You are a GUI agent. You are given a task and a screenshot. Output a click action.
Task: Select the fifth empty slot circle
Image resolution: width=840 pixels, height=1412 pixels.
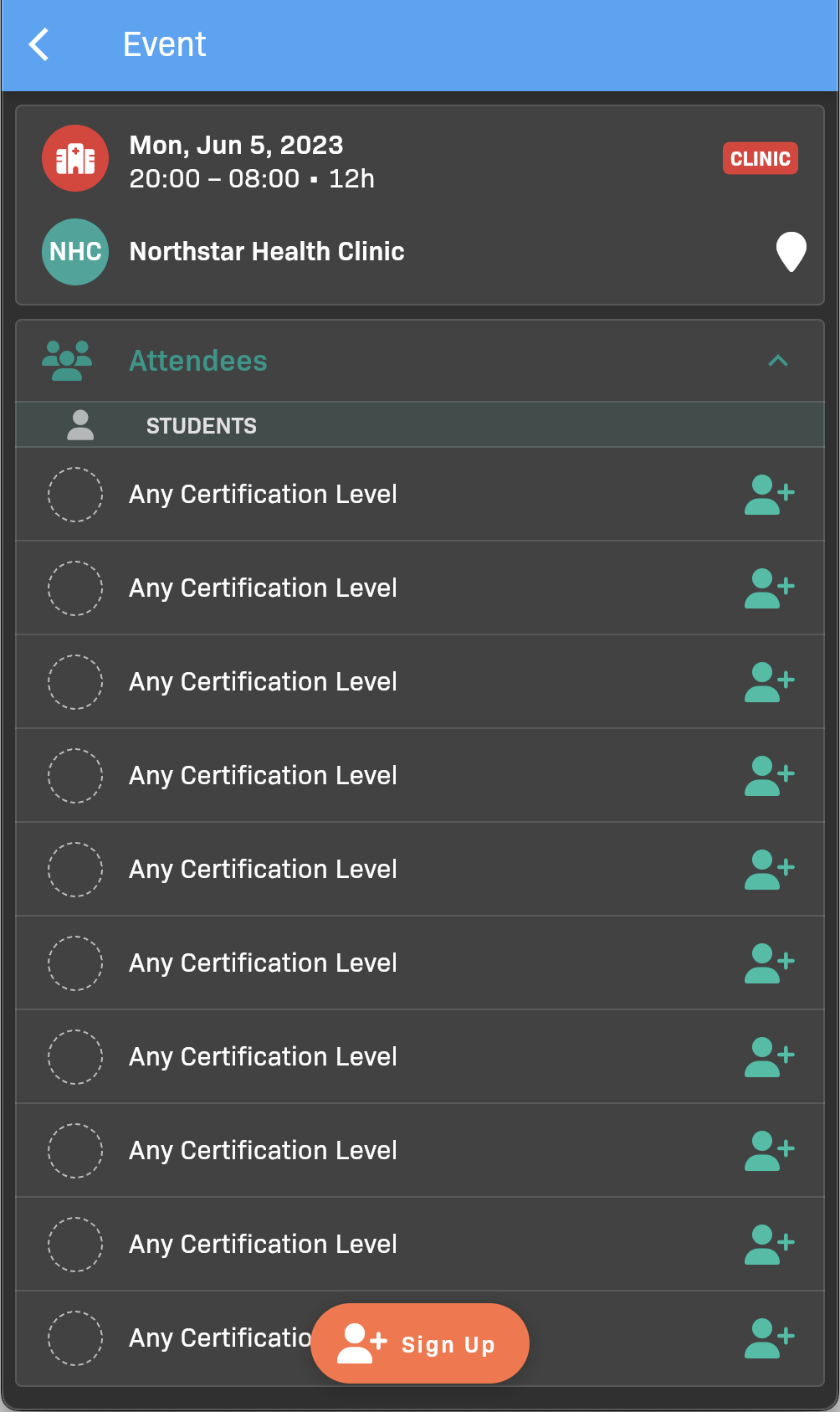click(x=75, y=870)
